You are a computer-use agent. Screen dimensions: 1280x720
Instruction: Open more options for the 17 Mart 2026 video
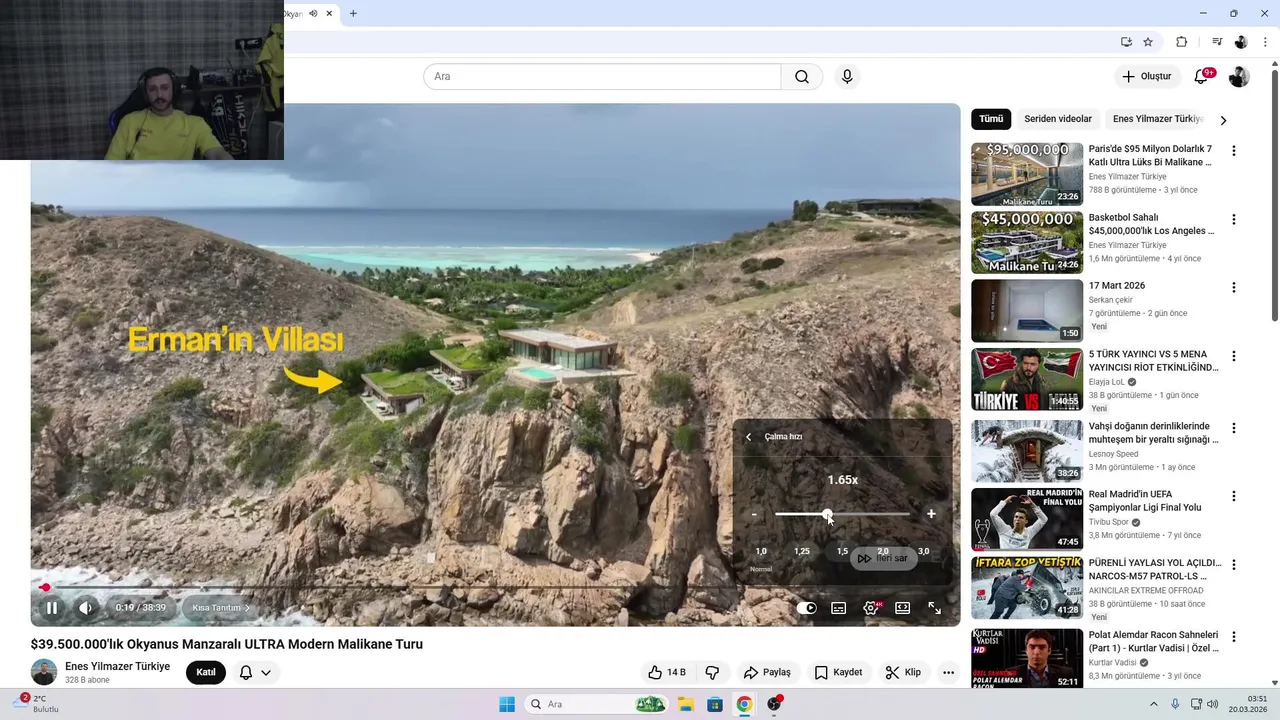1234,288
